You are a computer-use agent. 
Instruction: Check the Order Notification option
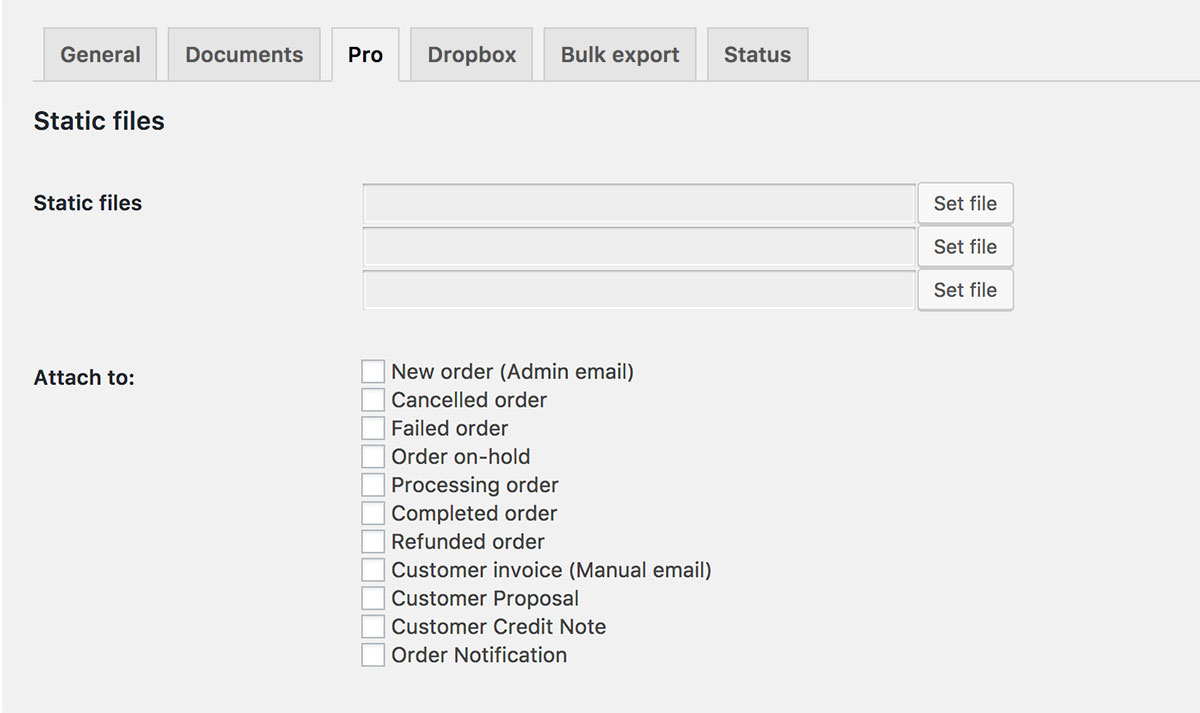click(373, 655)
